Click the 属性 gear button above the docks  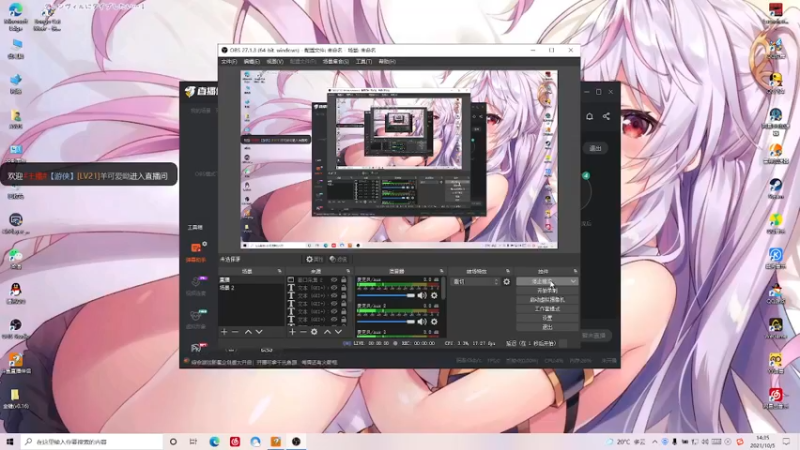pyautogui.click(x=314, y=259)
